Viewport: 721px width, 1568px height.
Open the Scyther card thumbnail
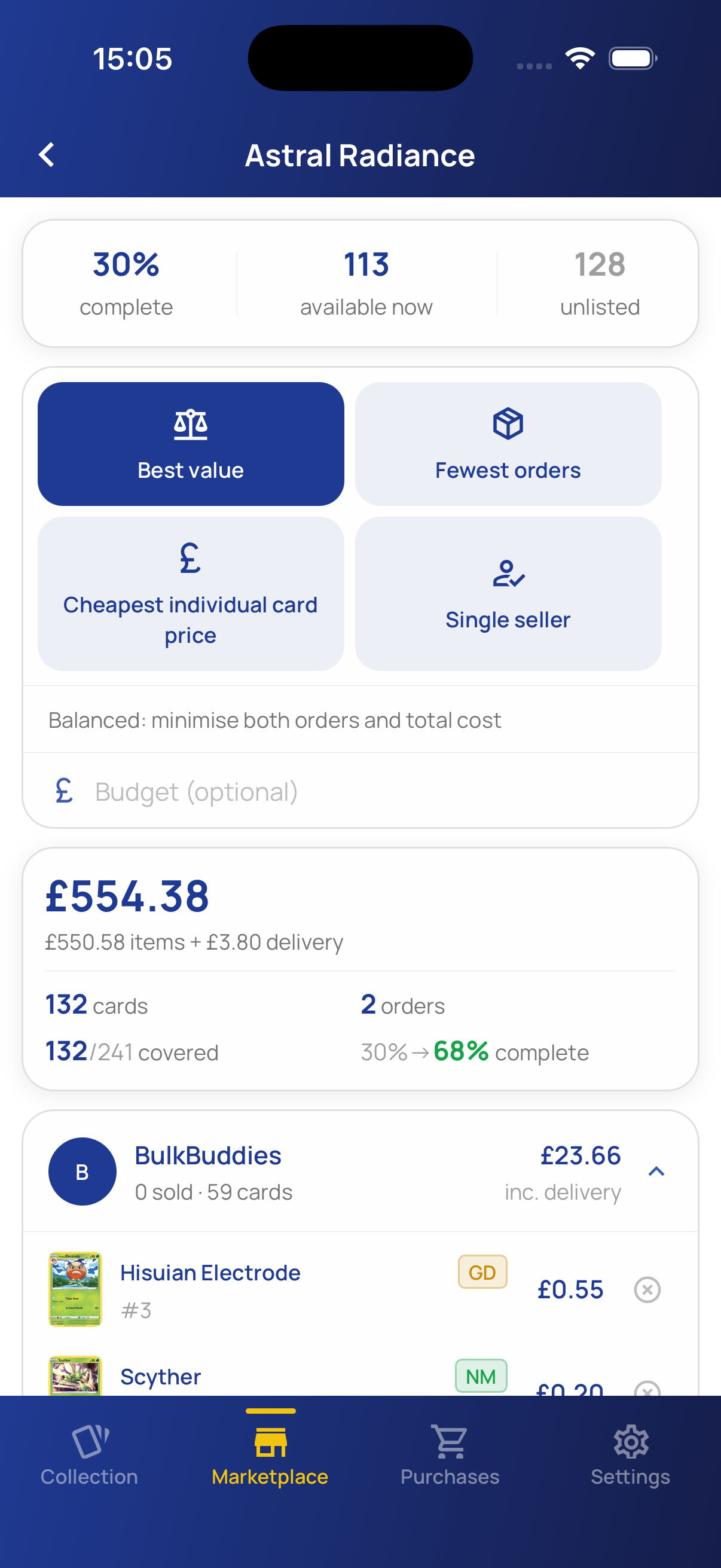(x=75, y=1377)
